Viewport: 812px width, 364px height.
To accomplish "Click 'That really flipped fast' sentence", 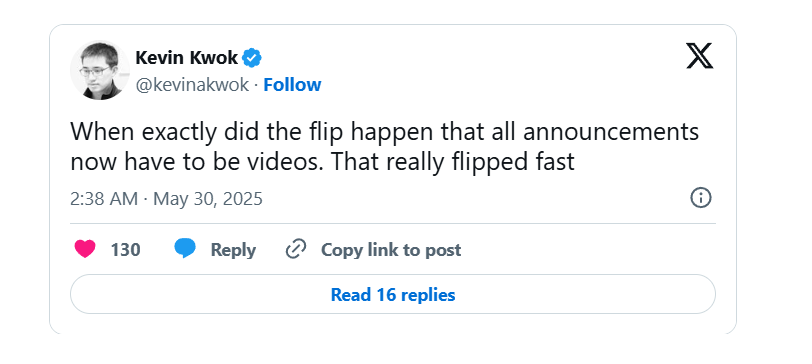I will point(453,162).
